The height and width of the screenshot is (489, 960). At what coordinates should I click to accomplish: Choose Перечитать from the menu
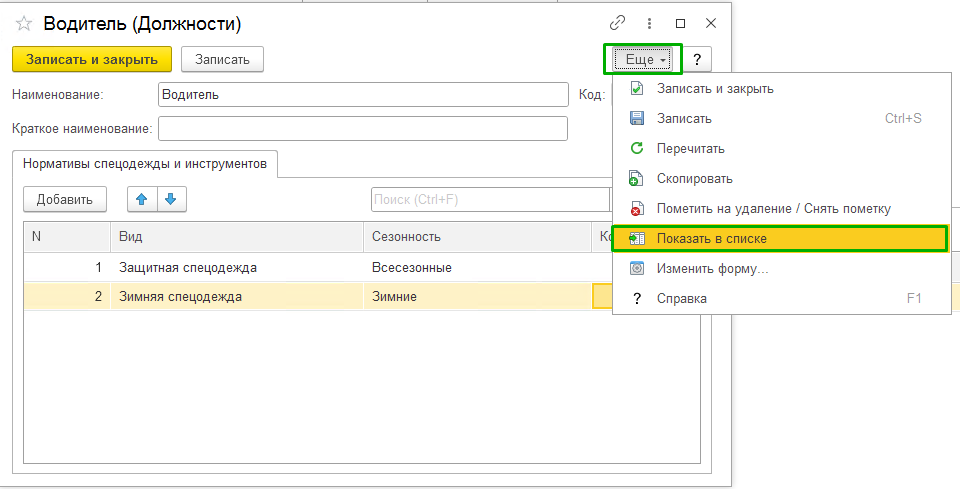click(690, 148)
